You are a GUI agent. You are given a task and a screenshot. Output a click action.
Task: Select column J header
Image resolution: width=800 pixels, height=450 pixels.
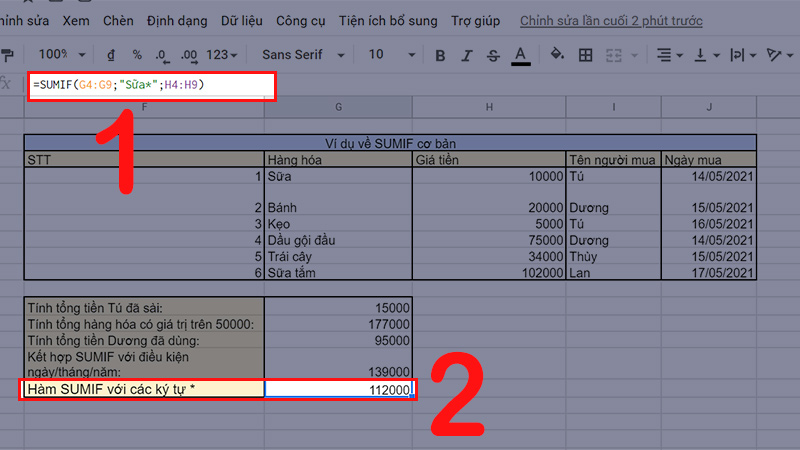709,107
